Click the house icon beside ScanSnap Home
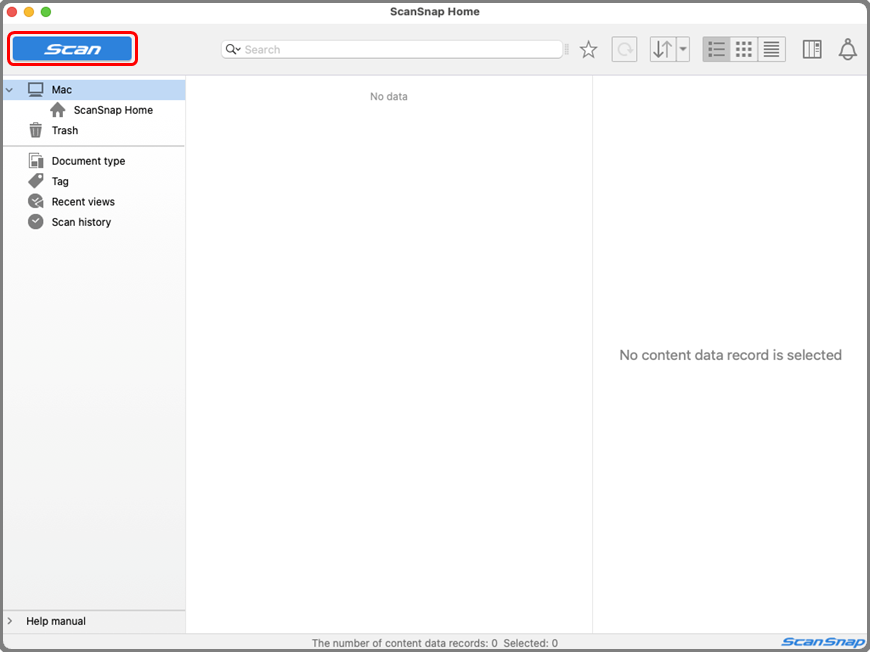The image size is (870, 652). 58,110
